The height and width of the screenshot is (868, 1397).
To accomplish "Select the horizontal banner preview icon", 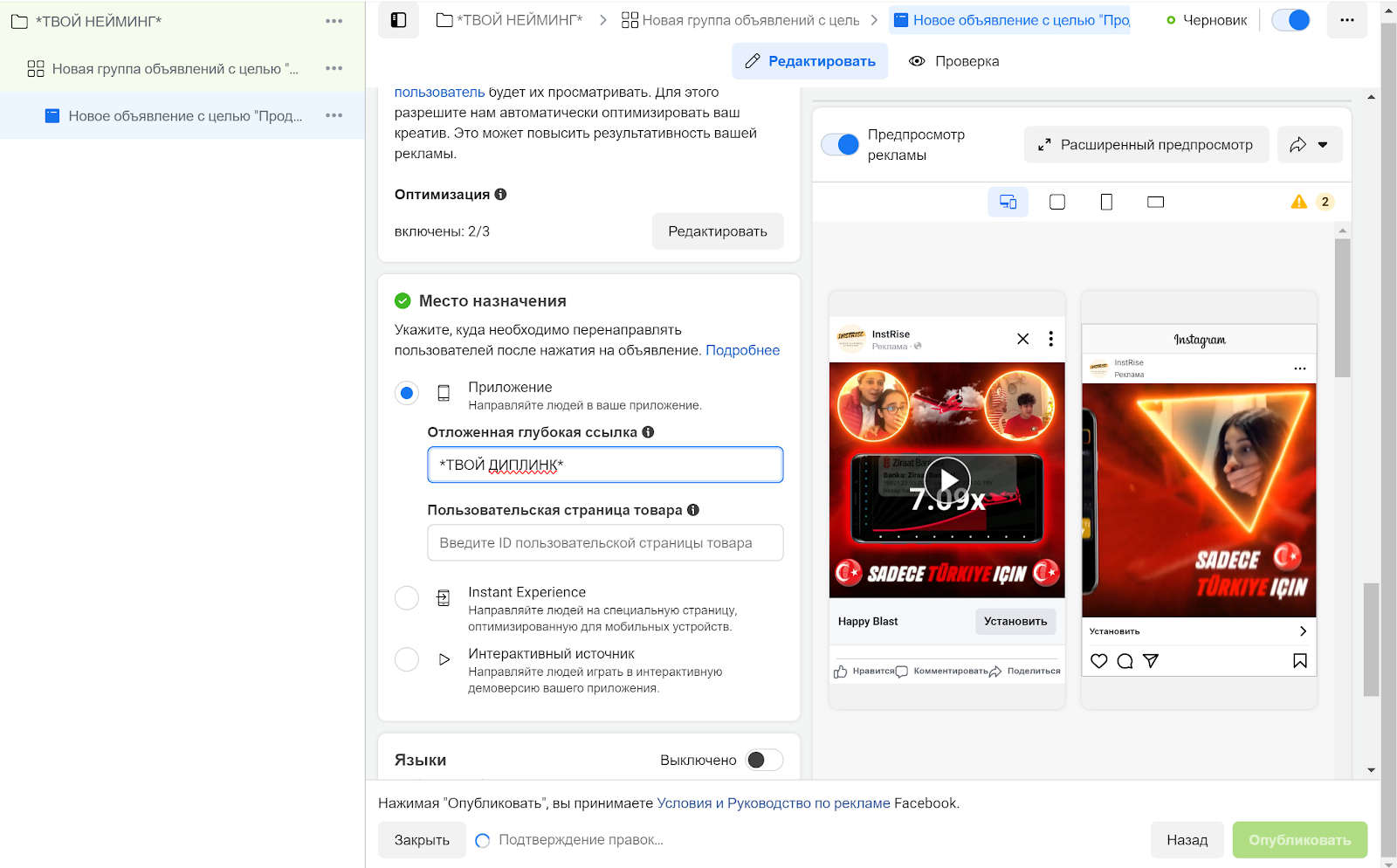I will (1156, 202).
